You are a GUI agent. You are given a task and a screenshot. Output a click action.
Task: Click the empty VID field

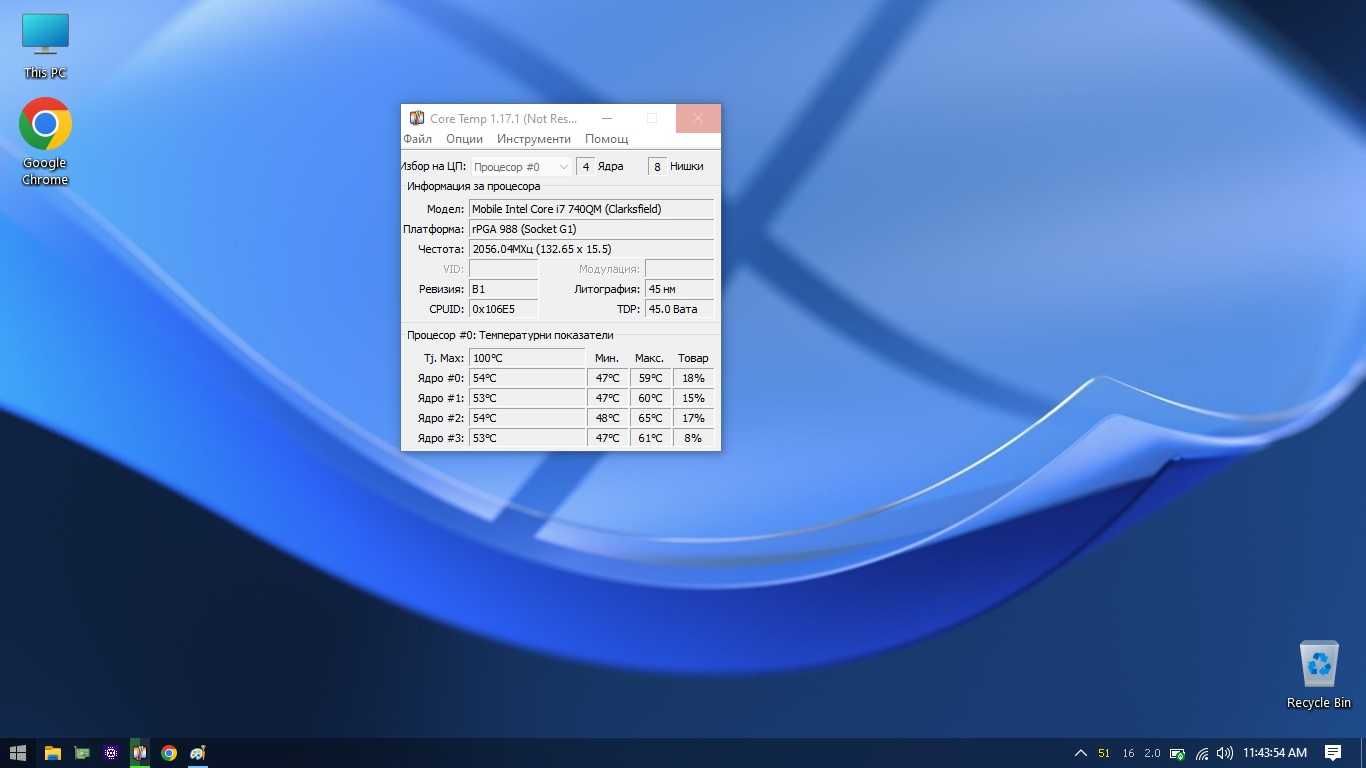click(x=503, y=269)
